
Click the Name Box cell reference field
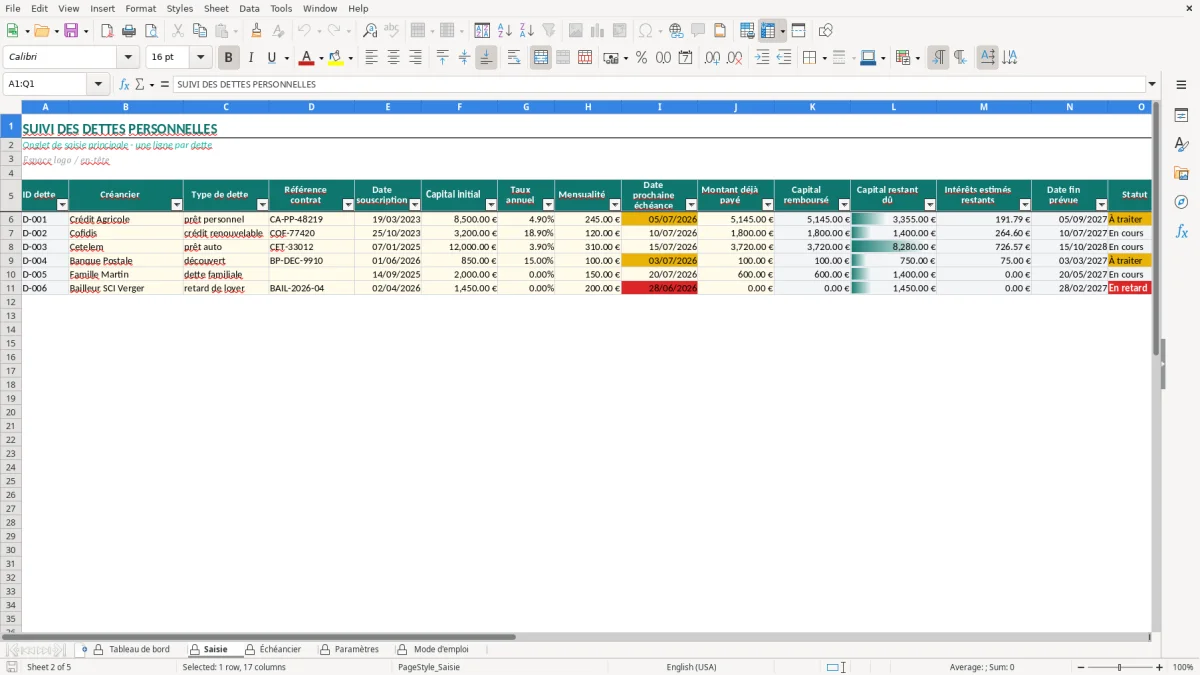46,85
